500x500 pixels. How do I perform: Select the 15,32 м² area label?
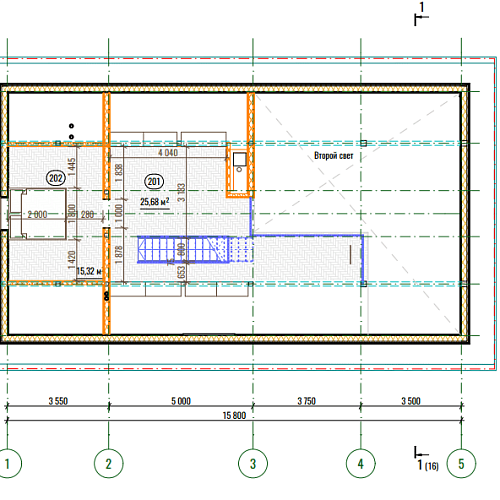[x=89, y=271]
